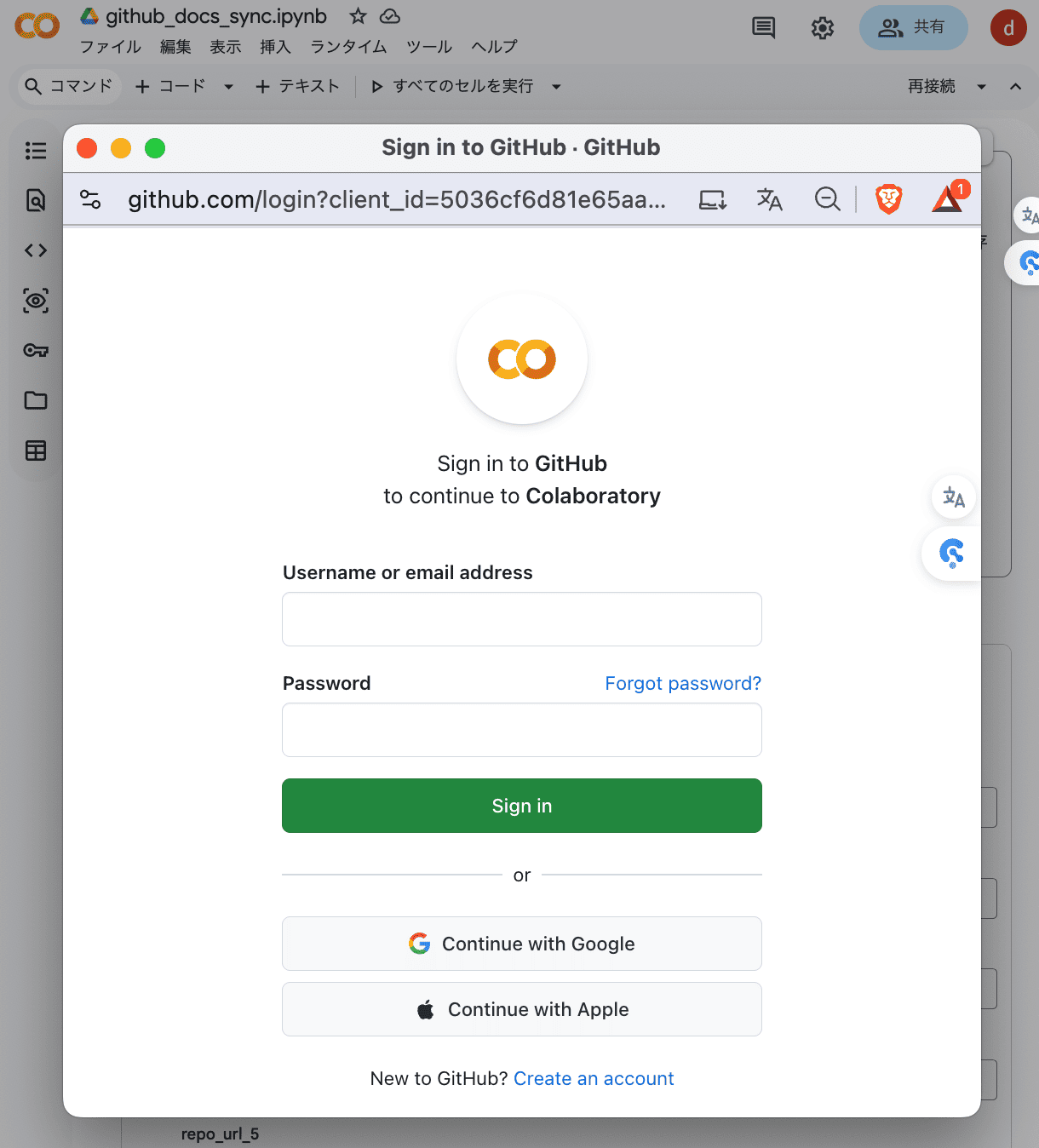Follow the Create an account link
The height and width of the screenshot is (1148, 1039).
[x=594, y=1078]
